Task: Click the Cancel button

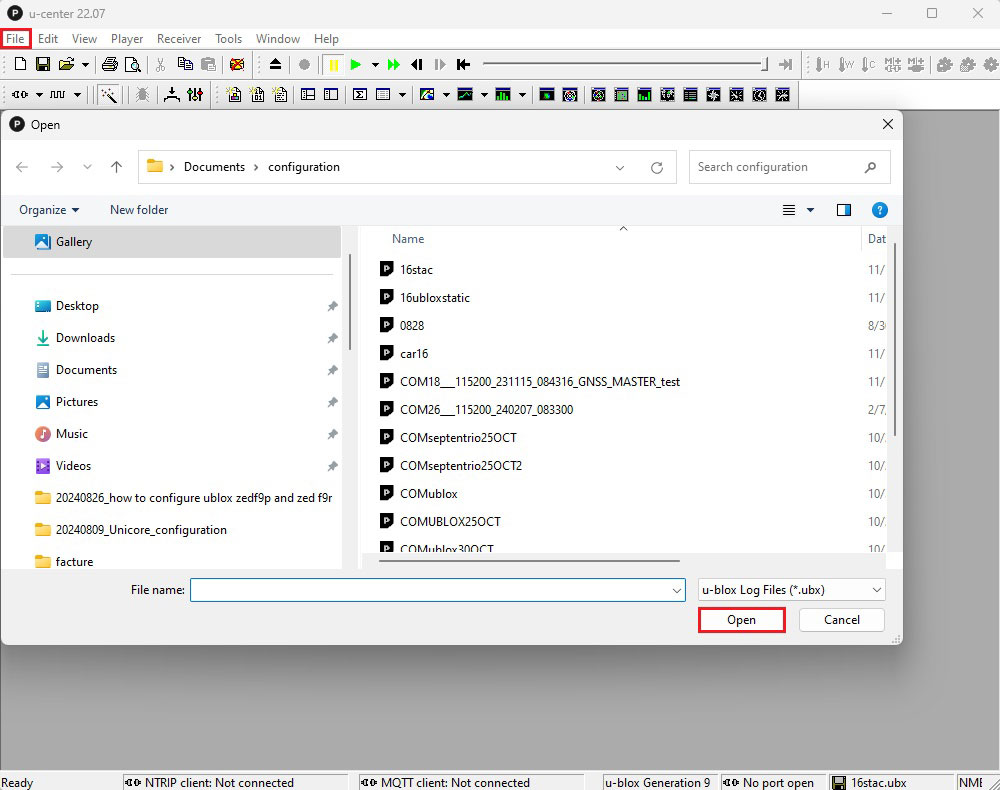Action: [841, 620]
